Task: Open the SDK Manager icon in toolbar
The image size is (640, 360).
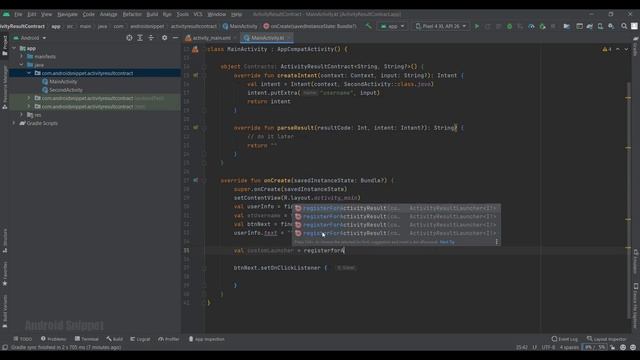Action: point(611,26)
